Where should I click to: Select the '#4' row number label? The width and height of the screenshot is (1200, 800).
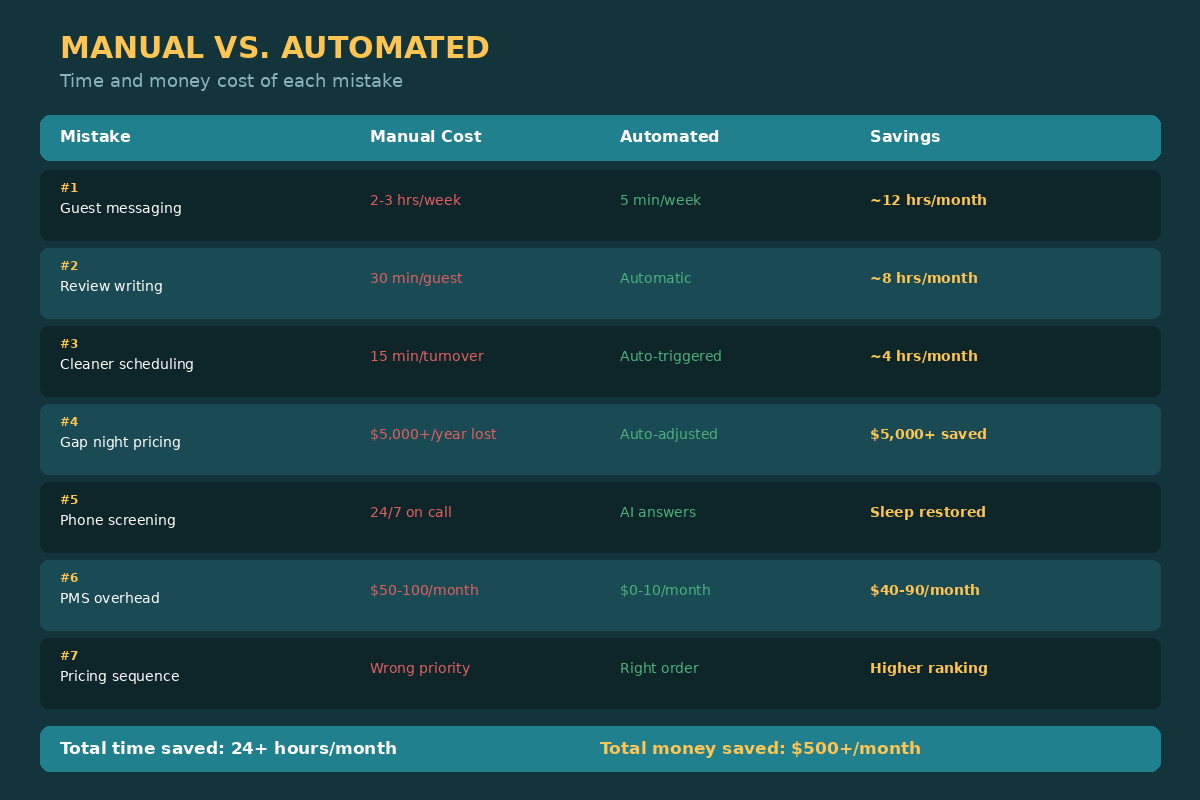pos(69,422)
